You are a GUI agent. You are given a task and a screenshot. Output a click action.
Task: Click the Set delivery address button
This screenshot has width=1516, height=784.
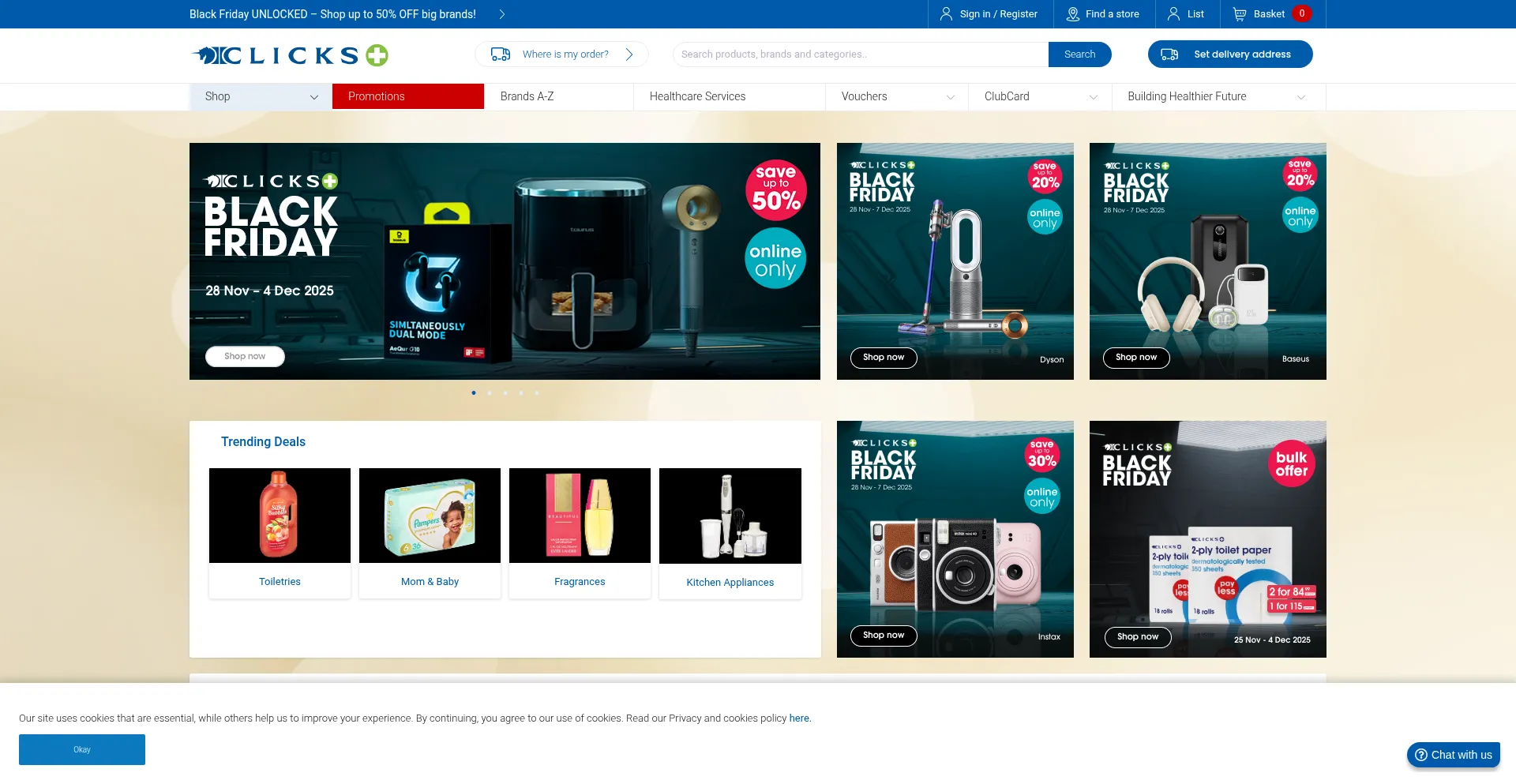click(1229, 54)
